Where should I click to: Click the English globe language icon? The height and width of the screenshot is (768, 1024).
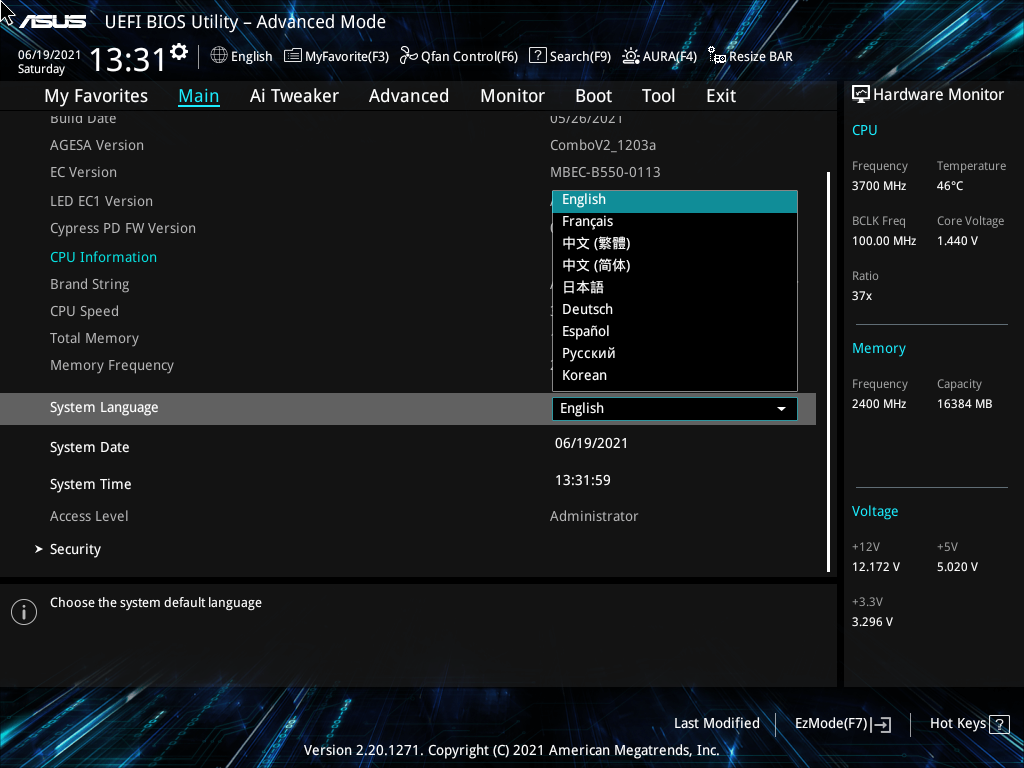click(x=219, y=56)
